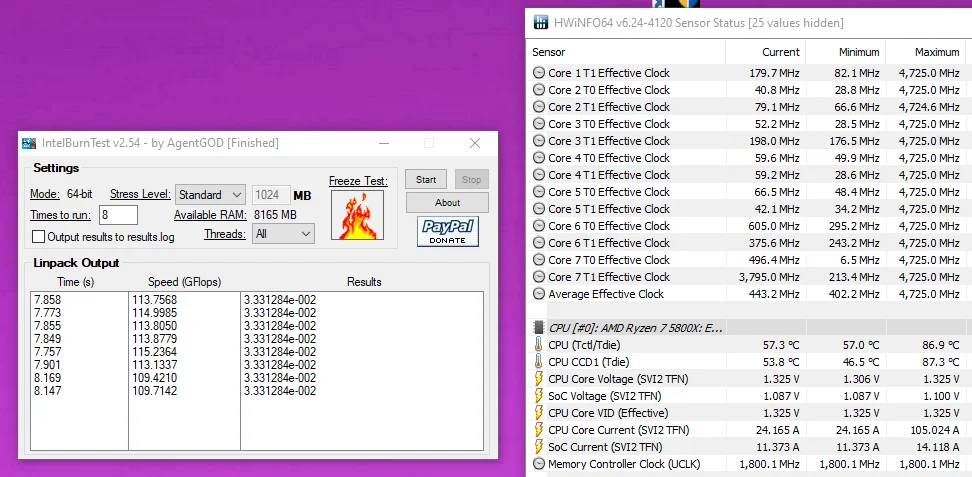Click the thermometer icon for CPU CCD1 (Tdie)
This screenshot has width=972, height=477.
[539, 362]
